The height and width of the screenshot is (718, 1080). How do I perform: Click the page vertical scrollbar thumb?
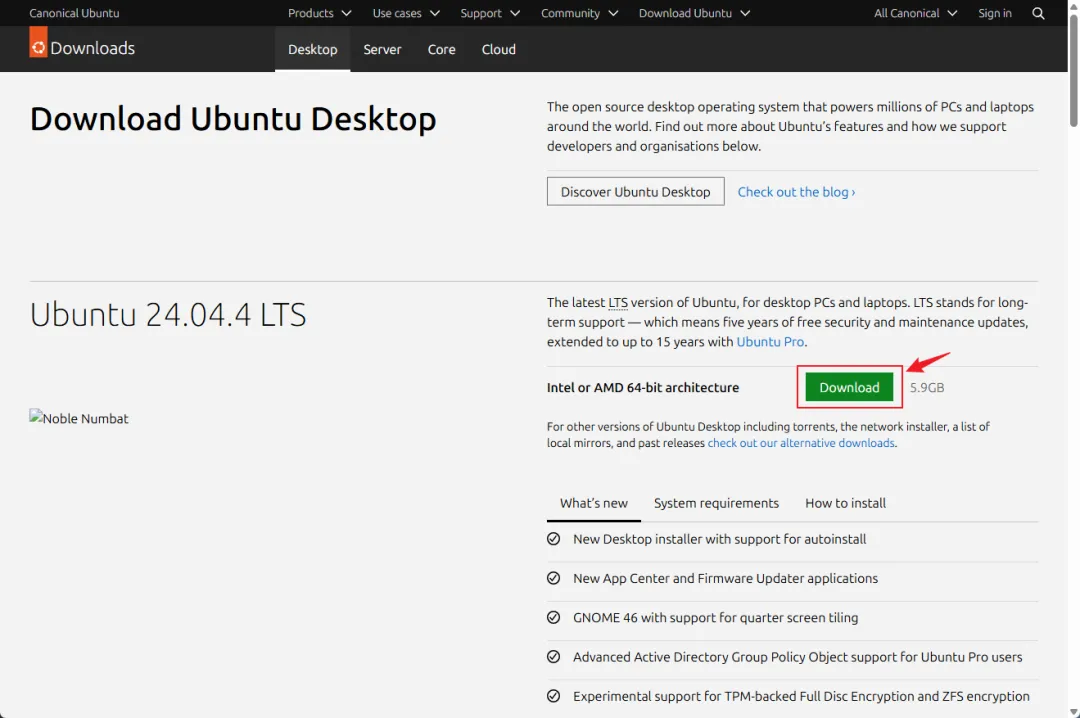point(1074,69)
